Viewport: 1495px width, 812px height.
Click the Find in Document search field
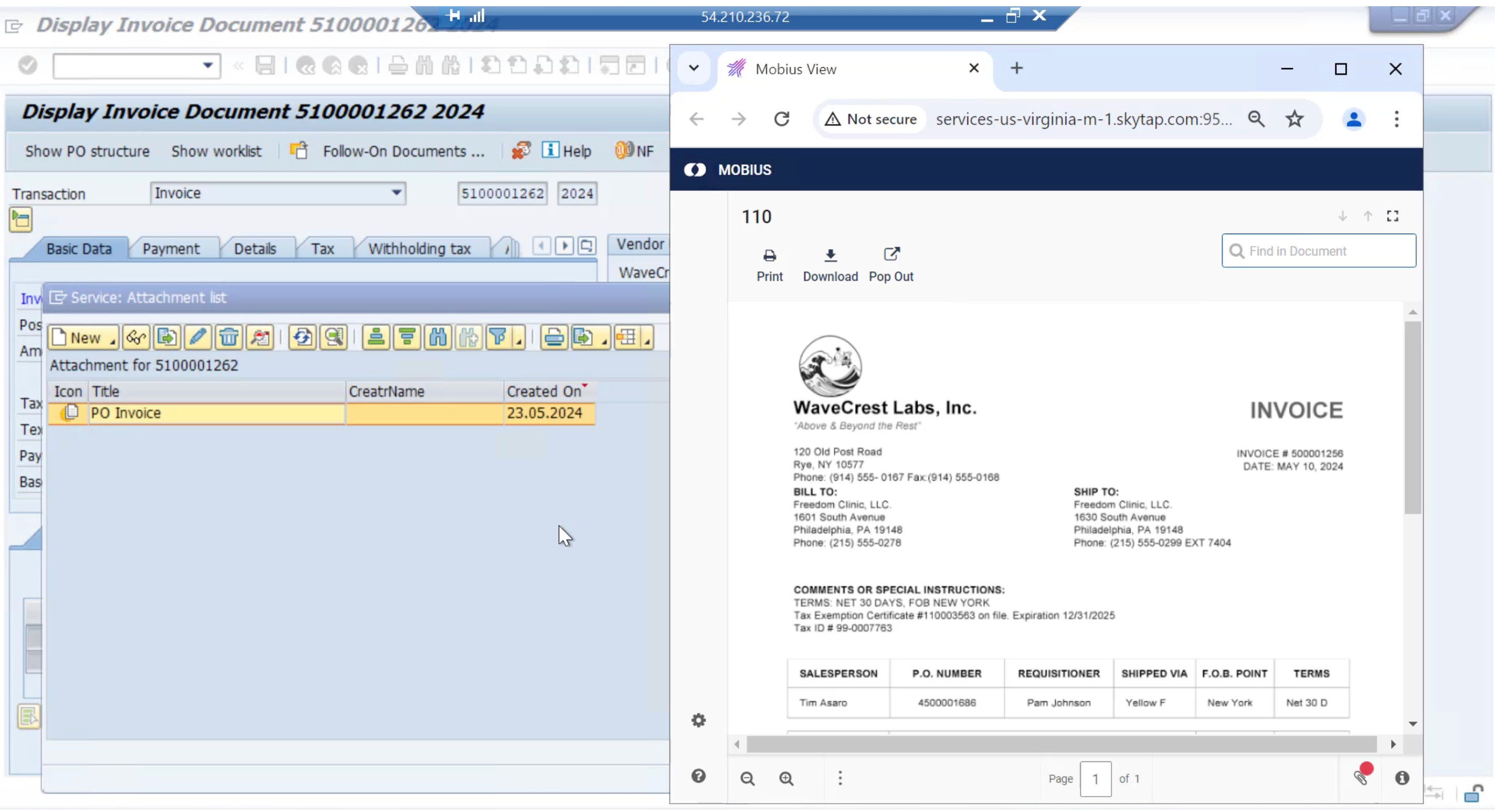coord(1325,251)
